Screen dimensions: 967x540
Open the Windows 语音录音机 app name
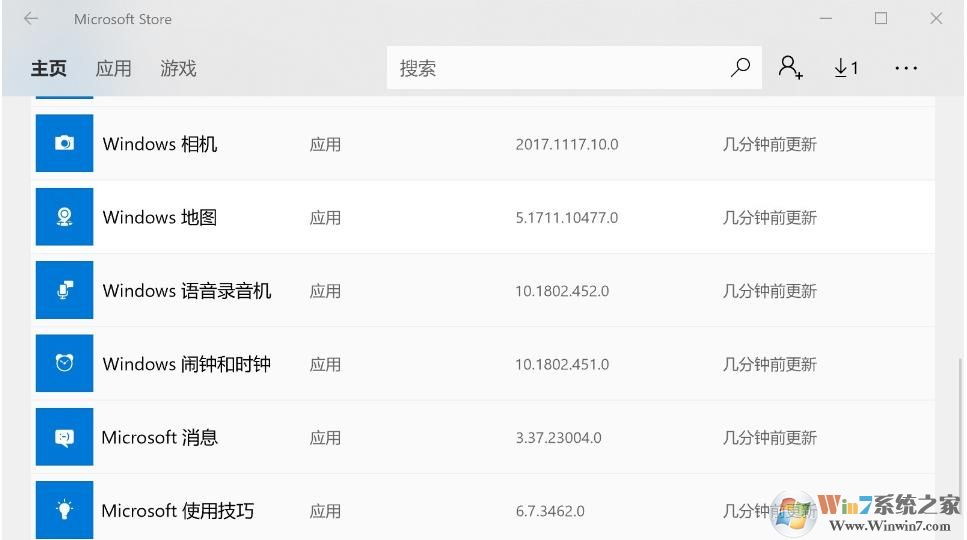pyautogui.click(x=187, y=291)
